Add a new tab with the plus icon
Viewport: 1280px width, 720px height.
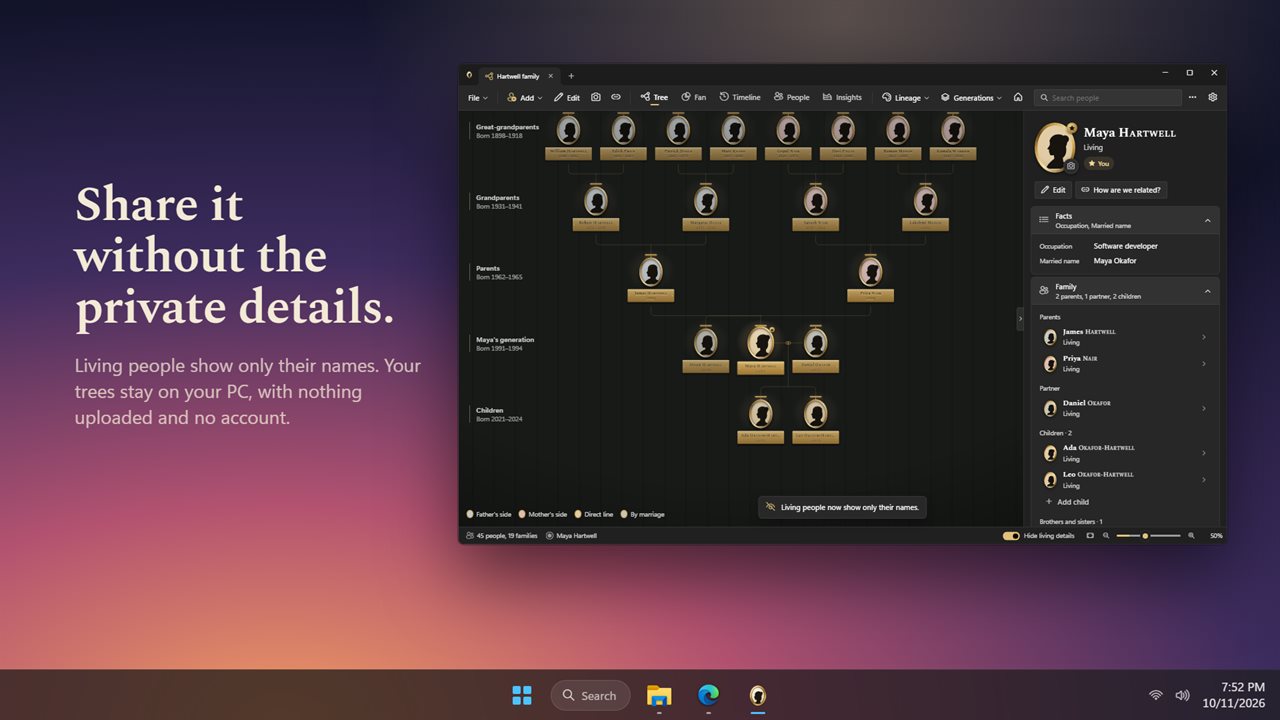571,76
